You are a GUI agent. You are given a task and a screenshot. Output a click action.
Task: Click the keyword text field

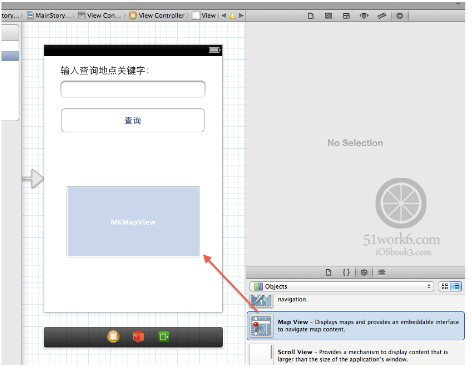[x=133, y=89]
